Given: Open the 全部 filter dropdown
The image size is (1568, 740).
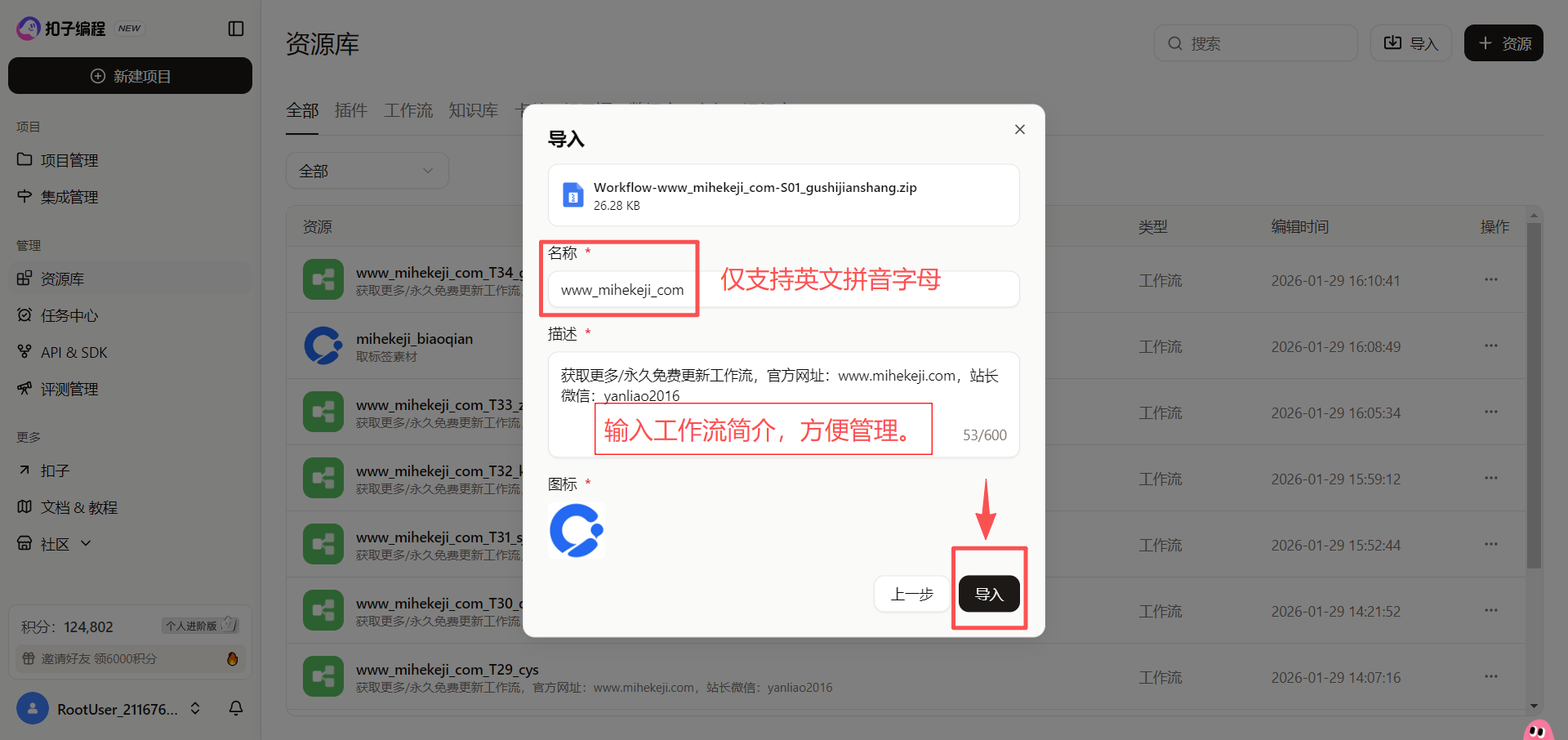Looking at the screenshot, I should (367, 170).
